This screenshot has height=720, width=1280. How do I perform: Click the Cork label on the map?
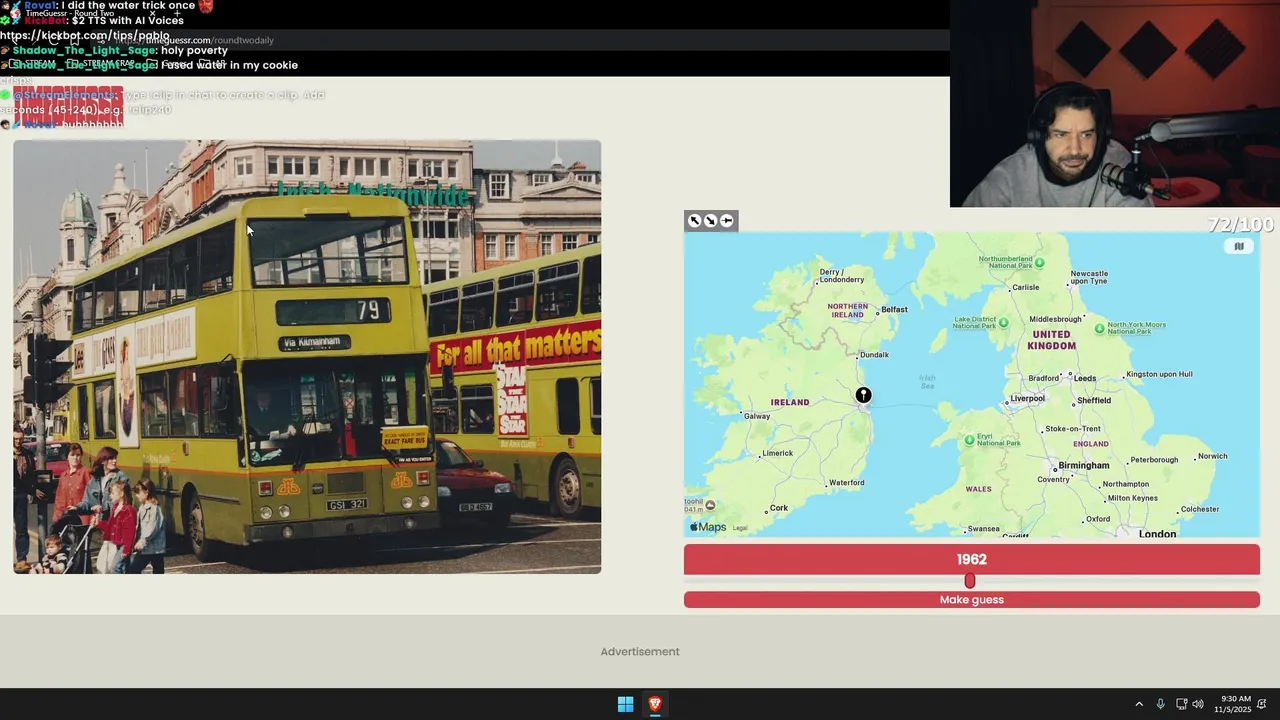click(779, 508)
